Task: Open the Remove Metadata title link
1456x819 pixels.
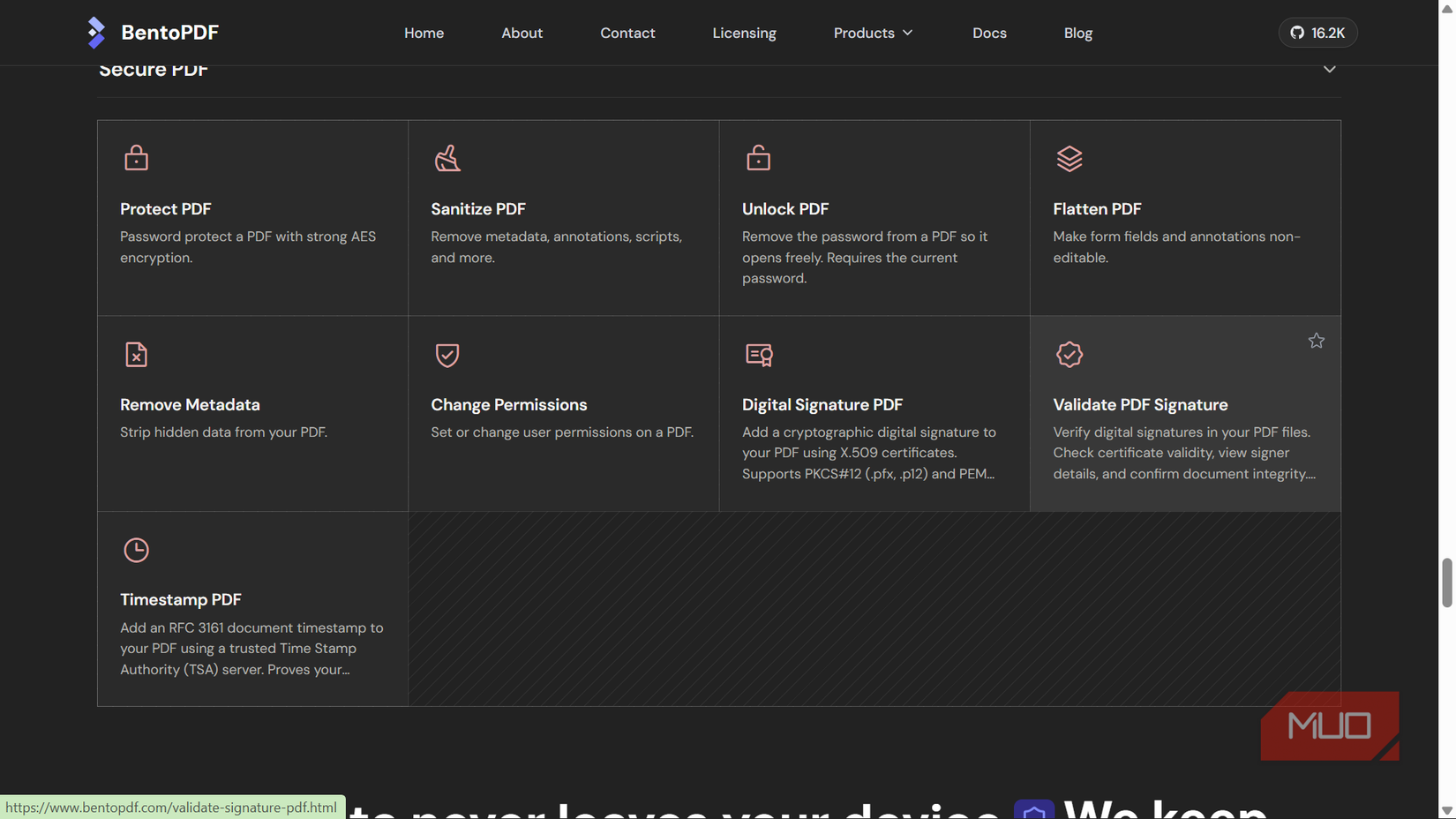Action: [x=190, y=404]
